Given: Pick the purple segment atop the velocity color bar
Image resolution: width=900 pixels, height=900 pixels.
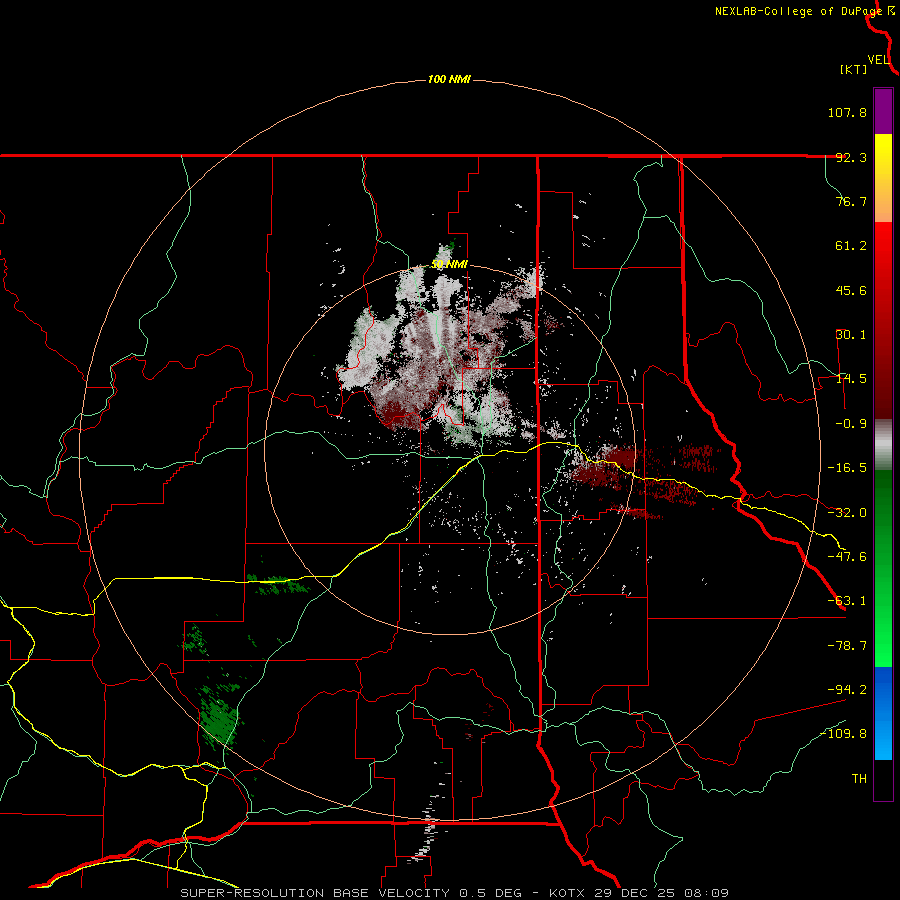Looking at the screenshot, I should tap(883, 111).
